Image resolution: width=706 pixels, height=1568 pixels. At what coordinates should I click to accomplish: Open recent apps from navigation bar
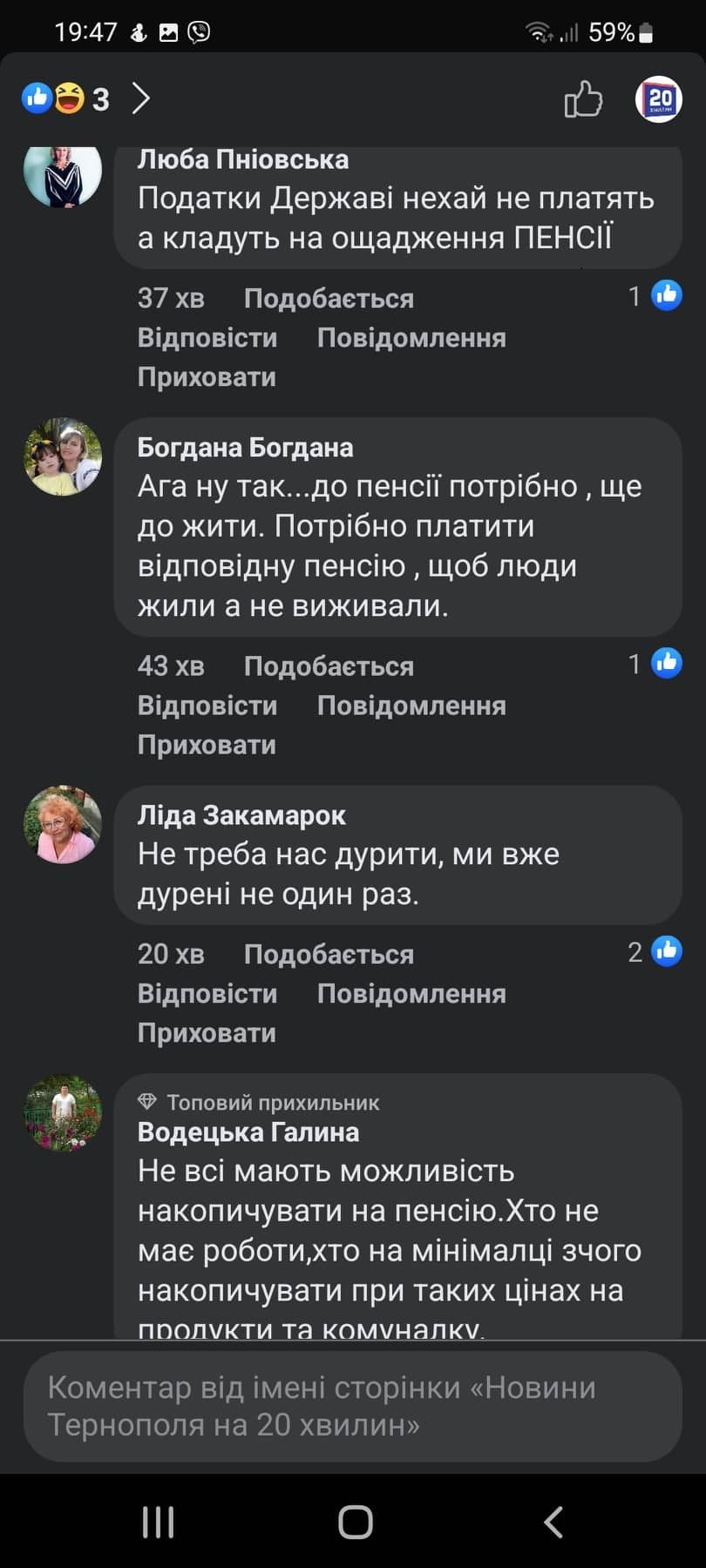158,1522
